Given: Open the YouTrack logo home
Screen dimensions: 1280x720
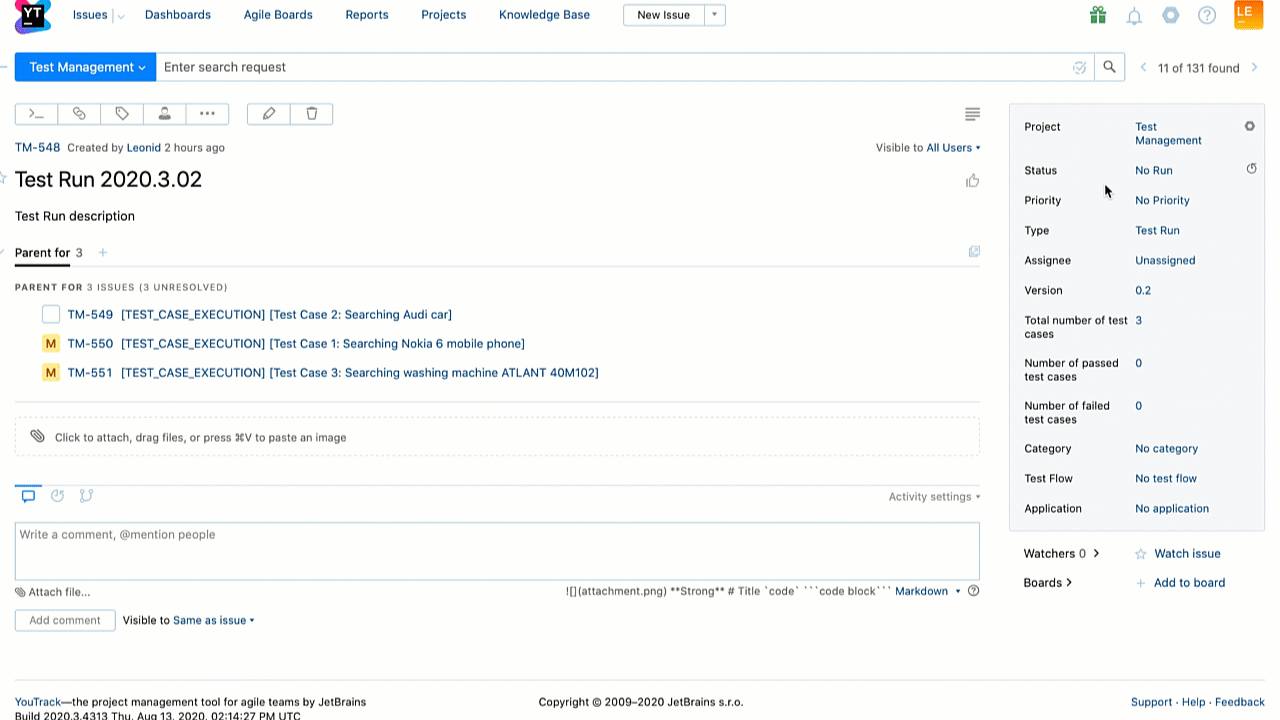Looking at the screenshot, I should (34, 16).
